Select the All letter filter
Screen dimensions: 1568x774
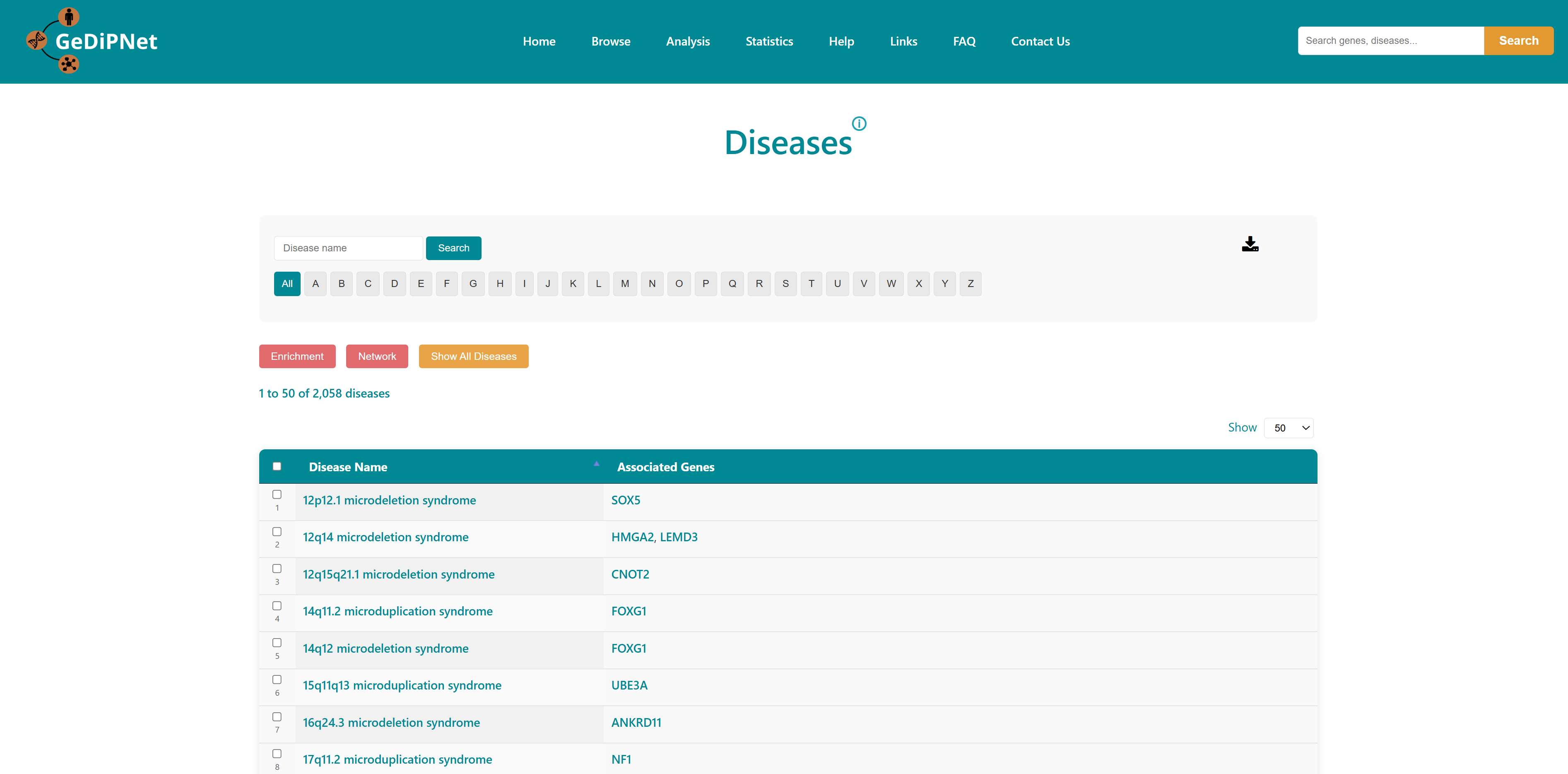287,284
